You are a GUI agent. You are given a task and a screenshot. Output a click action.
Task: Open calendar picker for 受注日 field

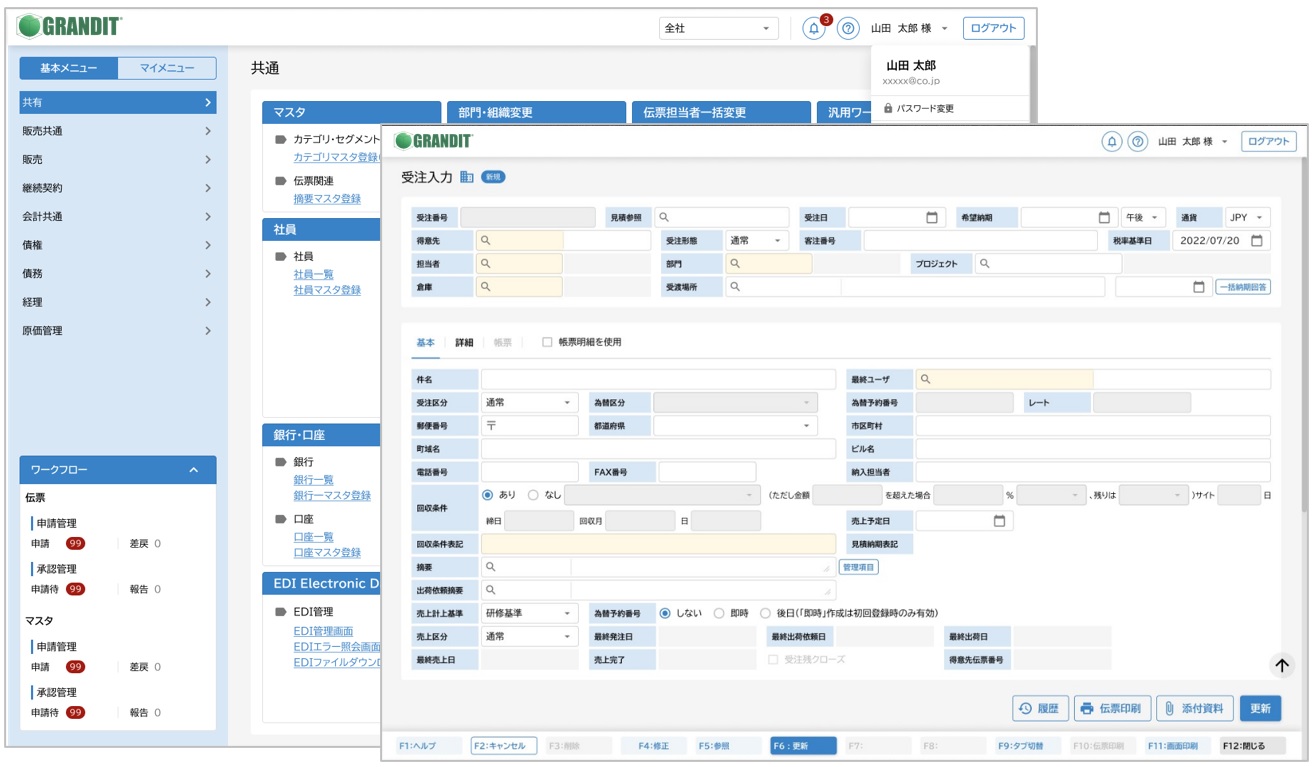click(x=932, y=217)
